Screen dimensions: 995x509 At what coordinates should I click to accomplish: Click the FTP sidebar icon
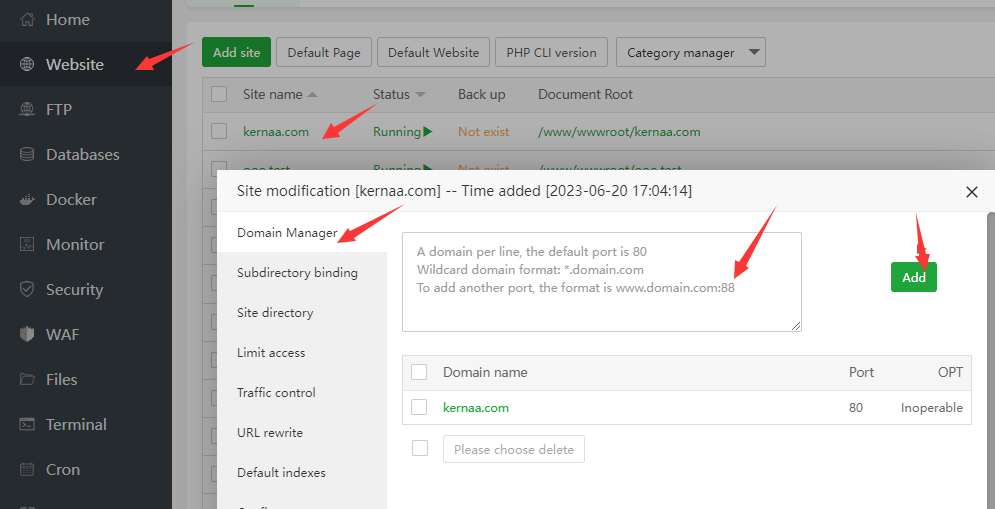click(28, 110)
